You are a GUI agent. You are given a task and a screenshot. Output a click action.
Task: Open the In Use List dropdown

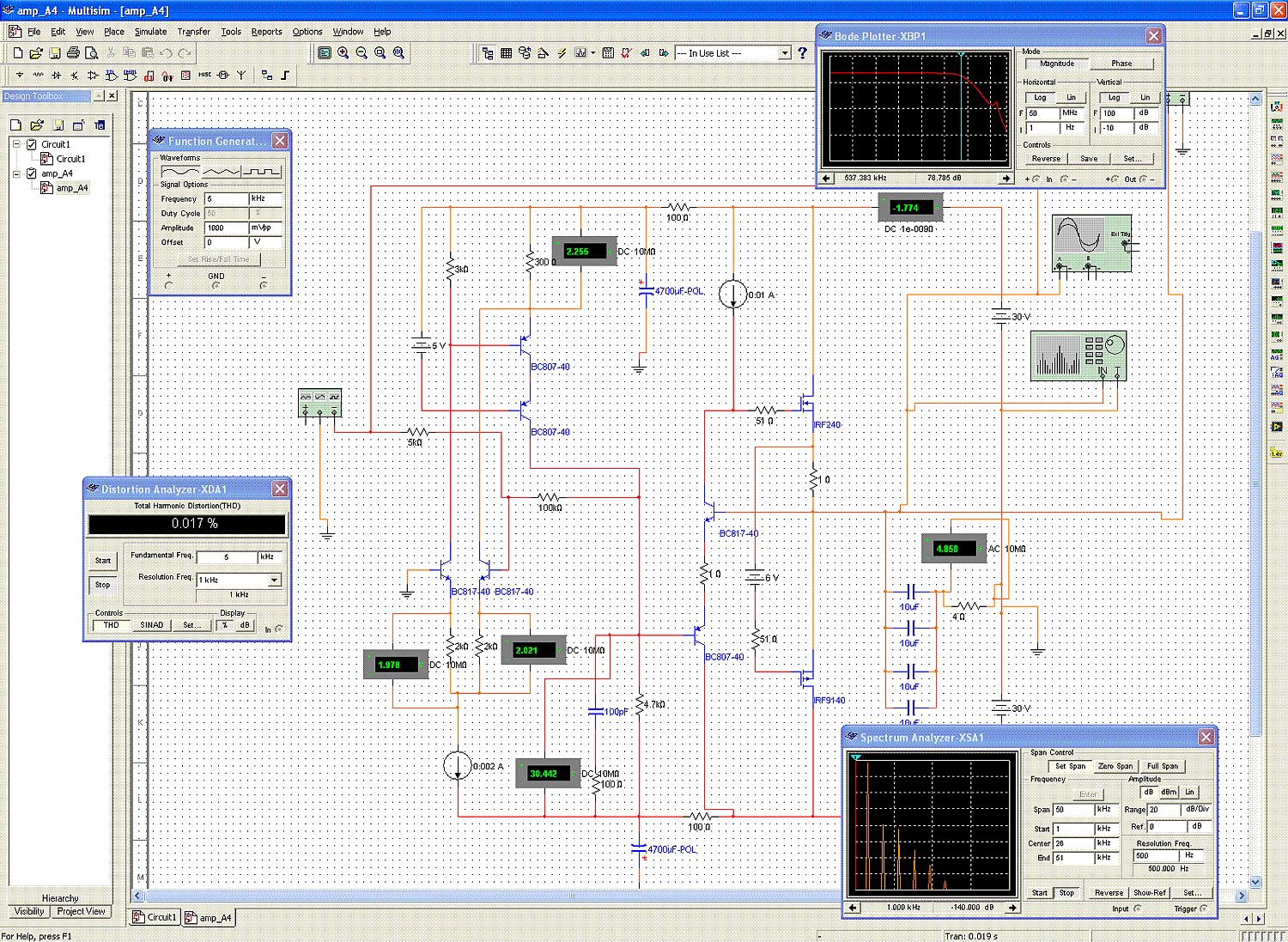click(784, 53)
